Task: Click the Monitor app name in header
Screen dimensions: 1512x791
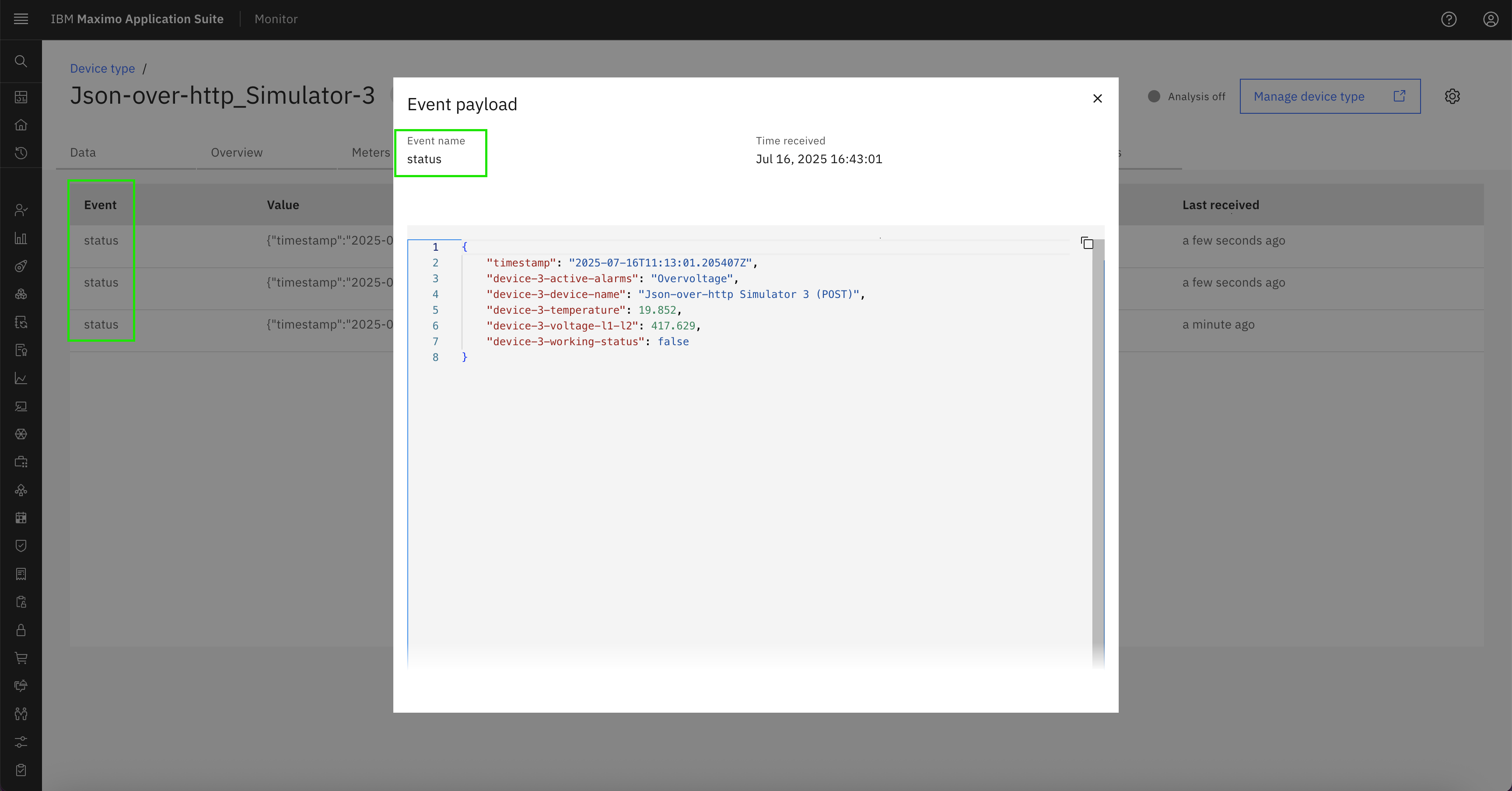Action: coord(276,19)
